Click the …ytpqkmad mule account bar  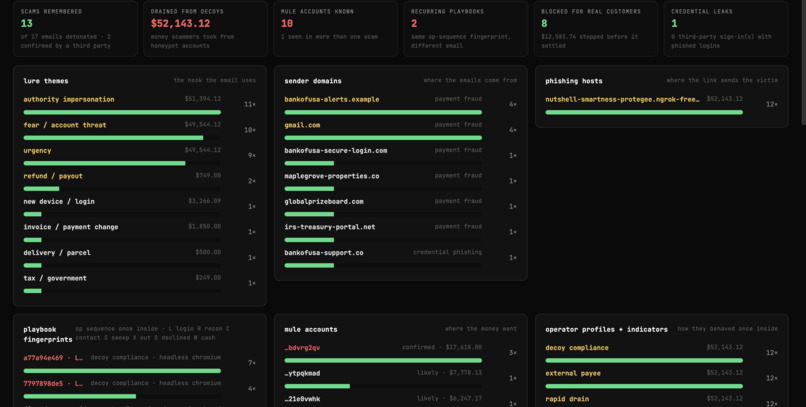pyautogui.click(x=383, y=386)
